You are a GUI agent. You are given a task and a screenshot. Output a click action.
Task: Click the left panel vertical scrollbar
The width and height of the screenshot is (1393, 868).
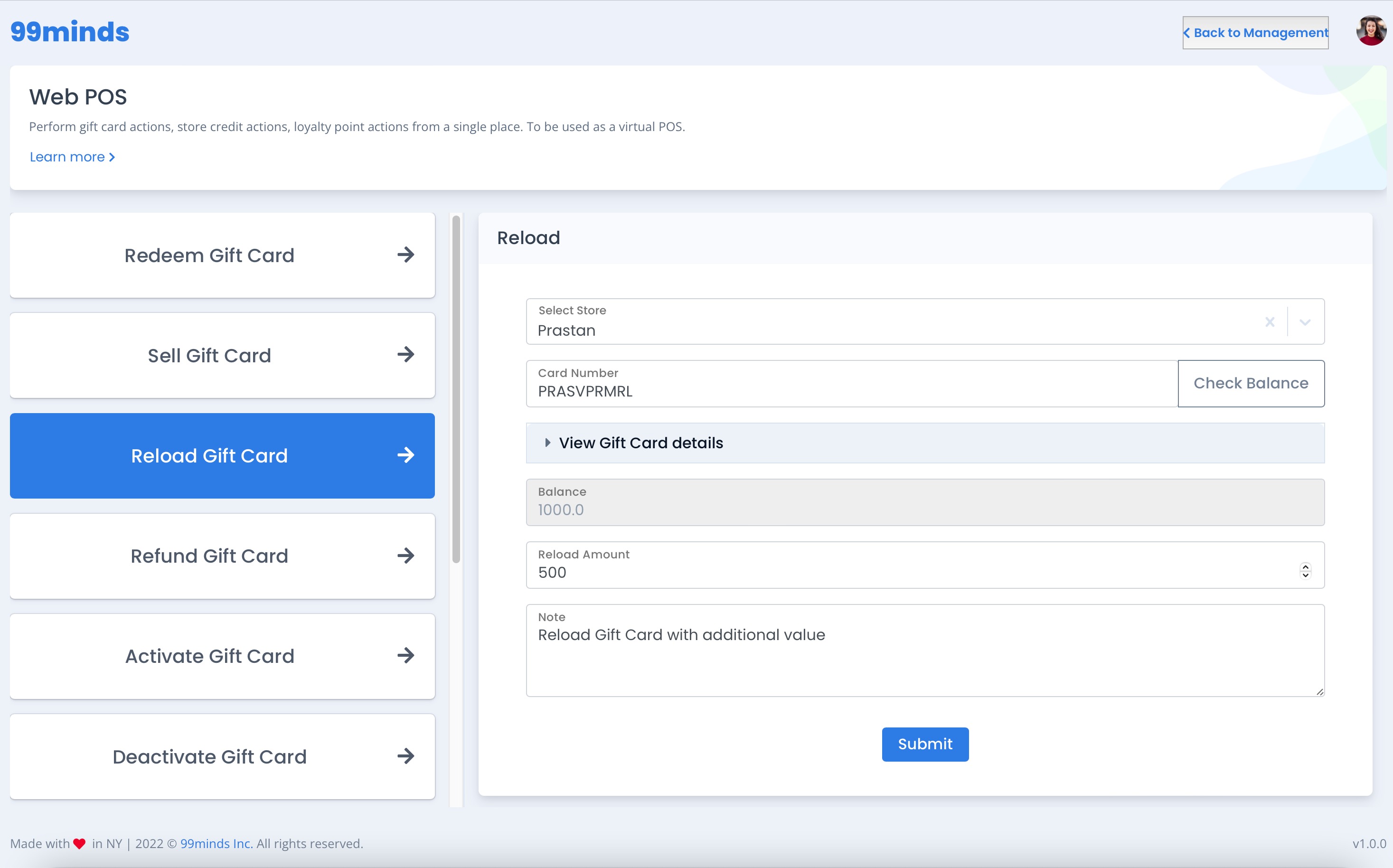[456, 390]
